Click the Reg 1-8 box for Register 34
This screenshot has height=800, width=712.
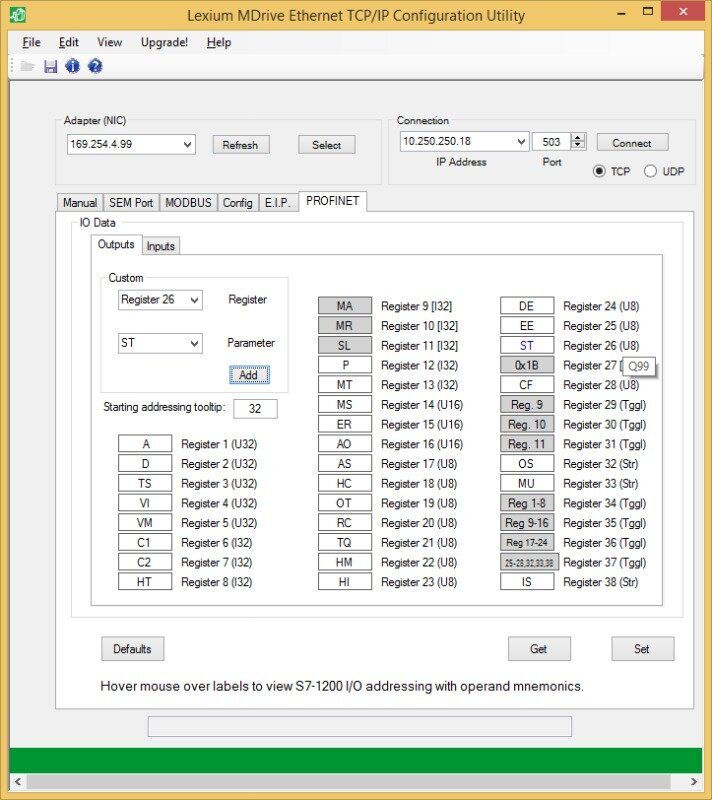pos(527,503)
